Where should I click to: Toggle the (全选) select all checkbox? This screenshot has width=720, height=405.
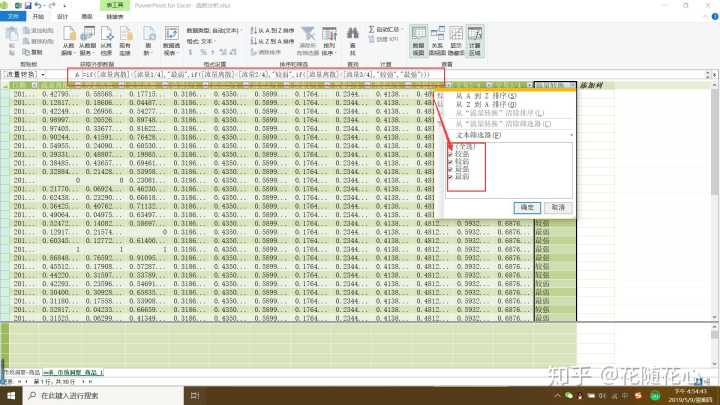tap(451, 147)
